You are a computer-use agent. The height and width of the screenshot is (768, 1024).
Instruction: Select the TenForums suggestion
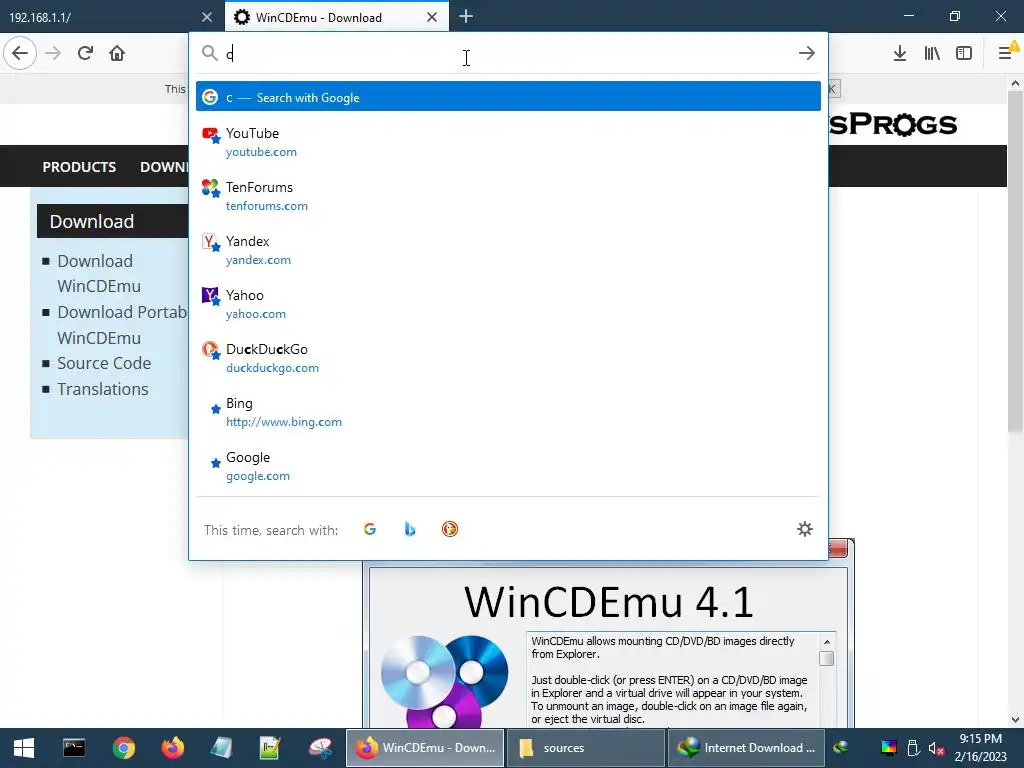[508, 196]
